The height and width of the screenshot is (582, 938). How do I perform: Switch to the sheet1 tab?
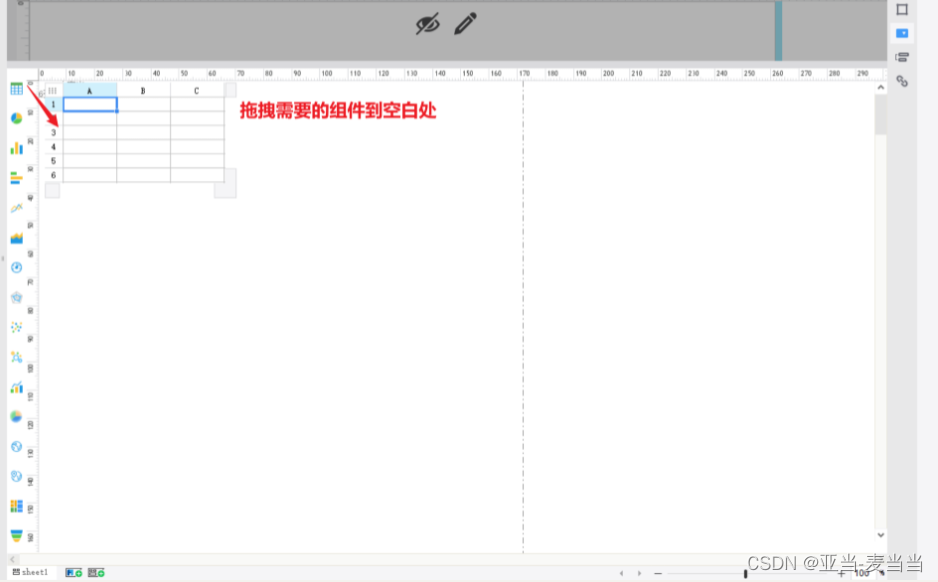point(31,572)
